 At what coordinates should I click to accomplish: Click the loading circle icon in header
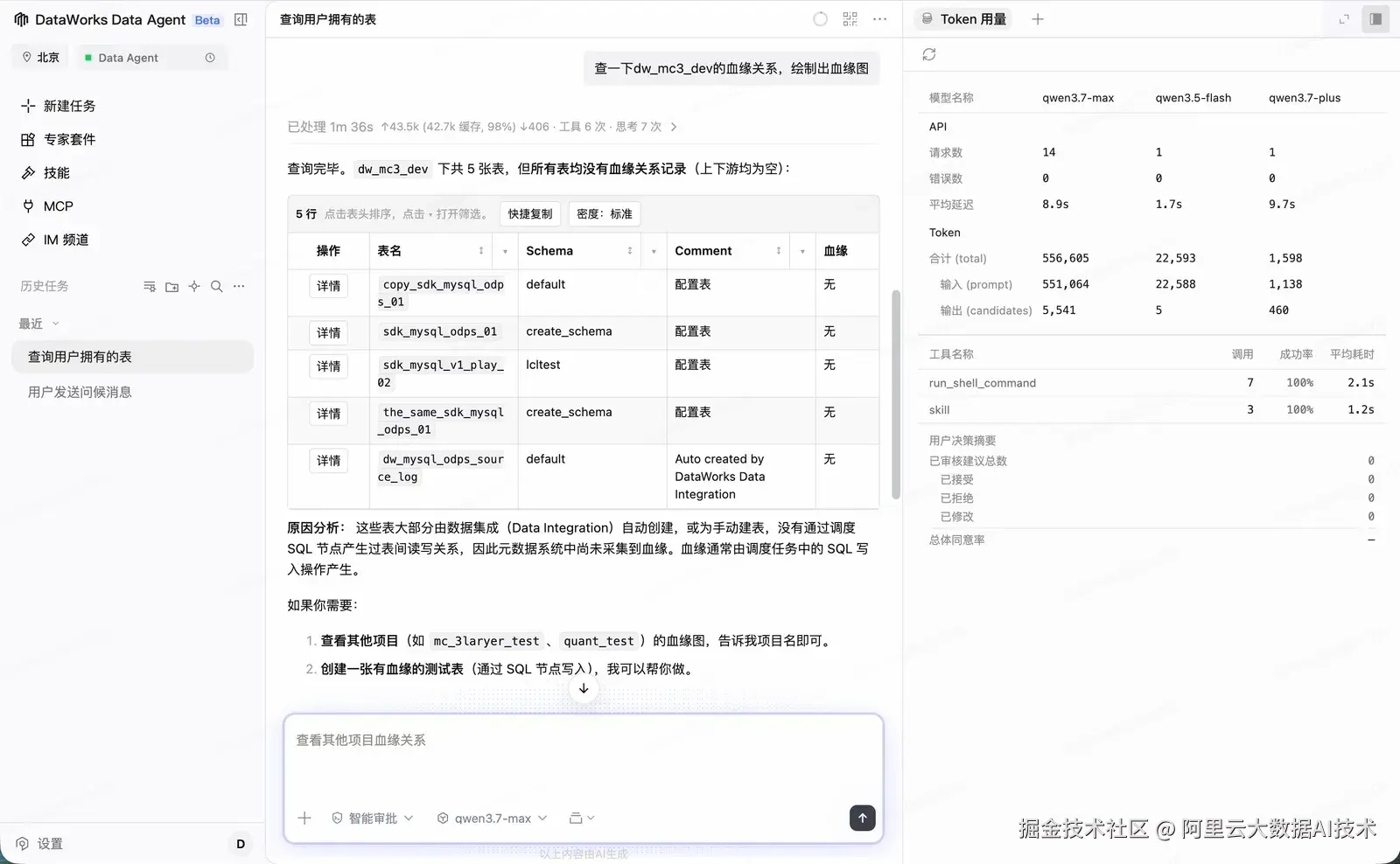pos(820,19)
